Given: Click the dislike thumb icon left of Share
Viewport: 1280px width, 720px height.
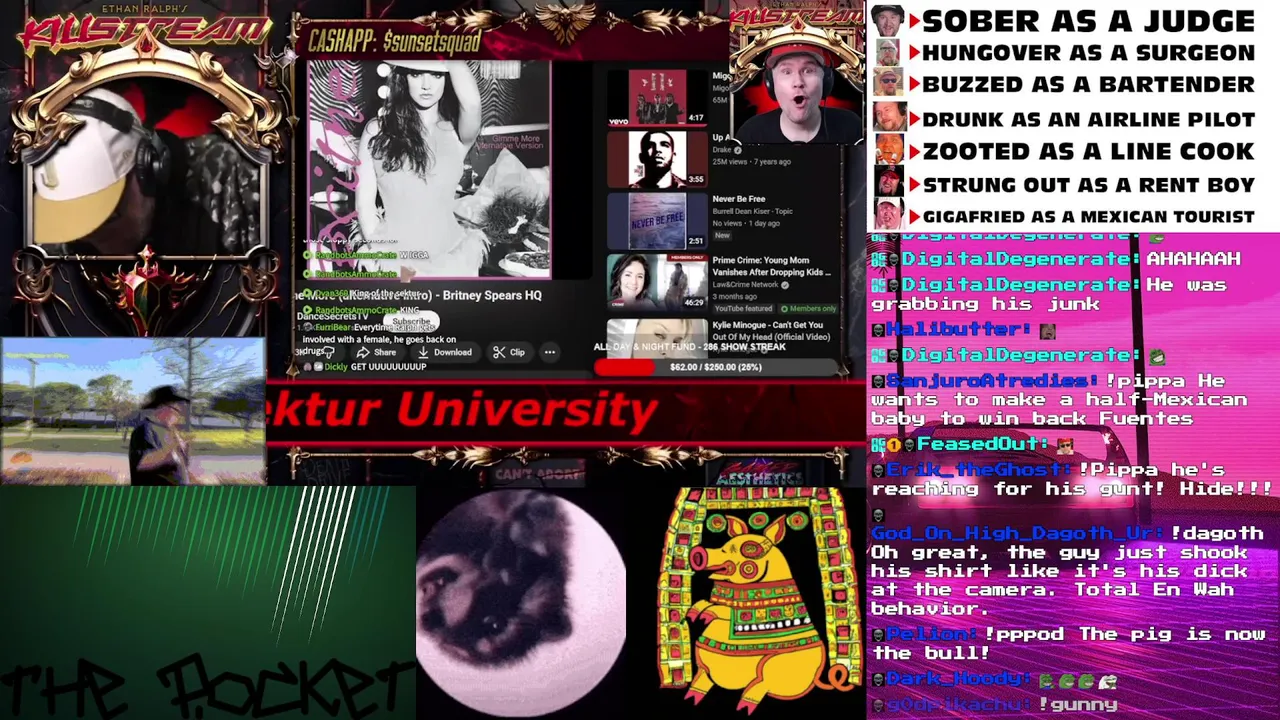Looking at the screenshot, I should pos(328,352).
